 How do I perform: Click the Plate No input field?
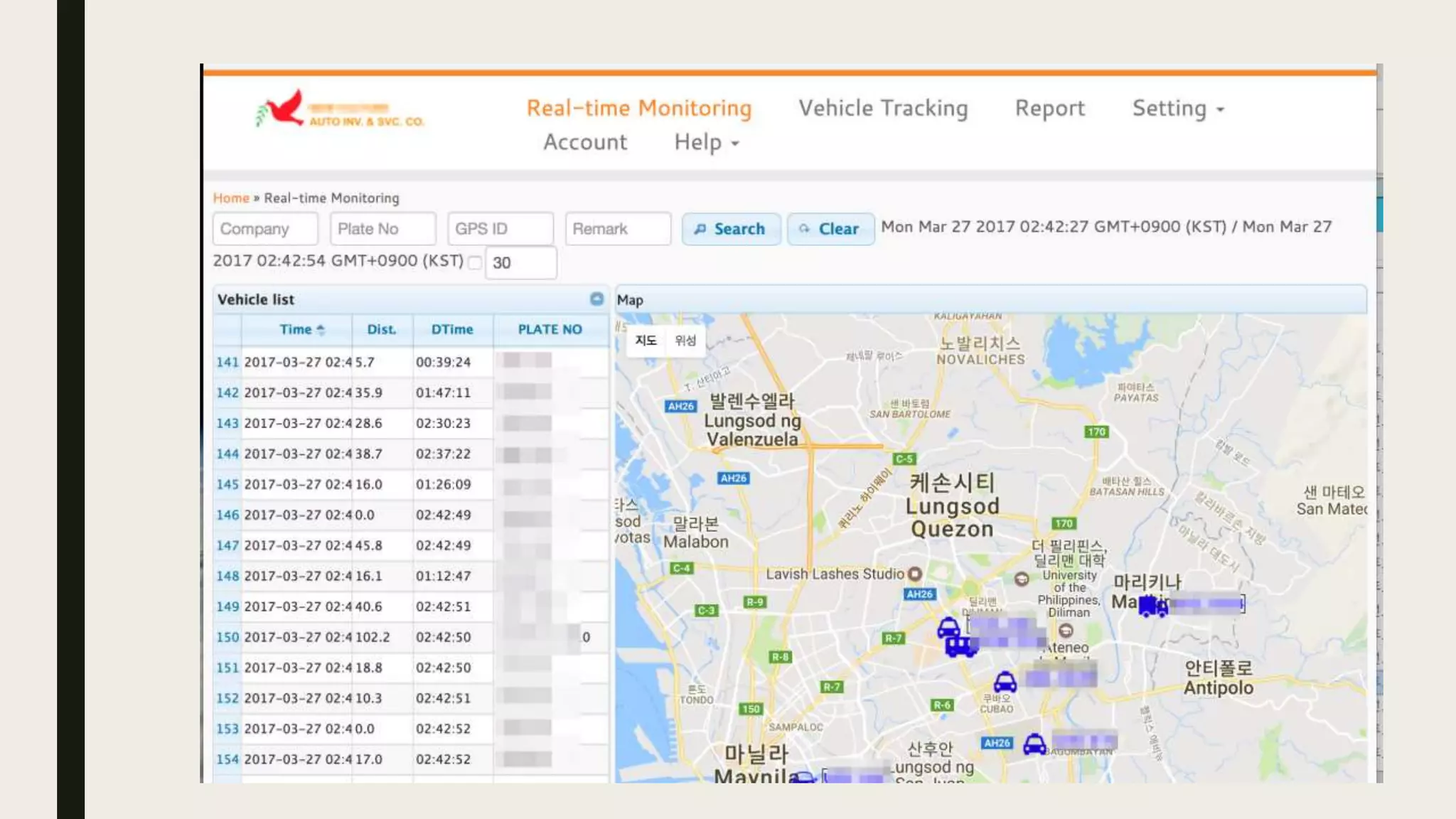pyautogui.click(x=382, y=229)
